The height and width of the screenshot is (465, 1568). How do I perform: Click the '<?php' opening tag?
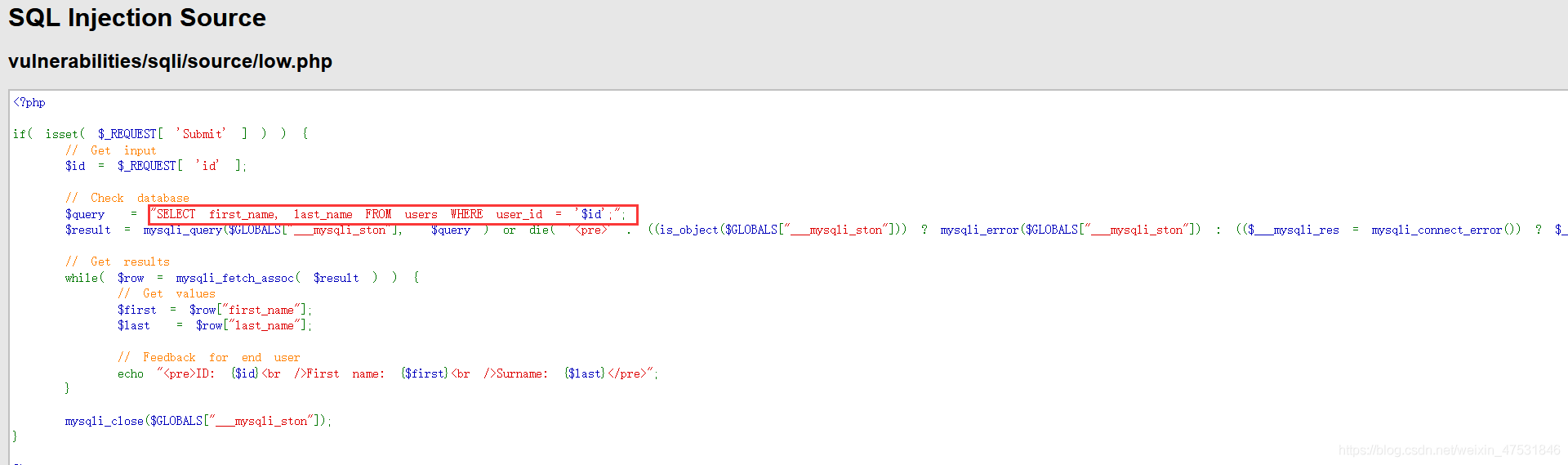pyautogui.click(x=29, y=102)
